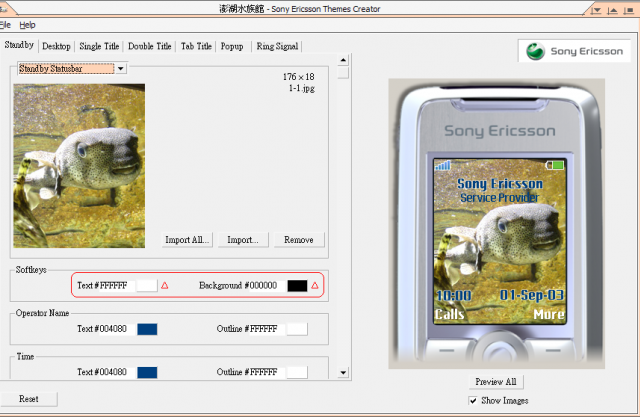Open Operator Name Text blue color swatch

point(147,329)
